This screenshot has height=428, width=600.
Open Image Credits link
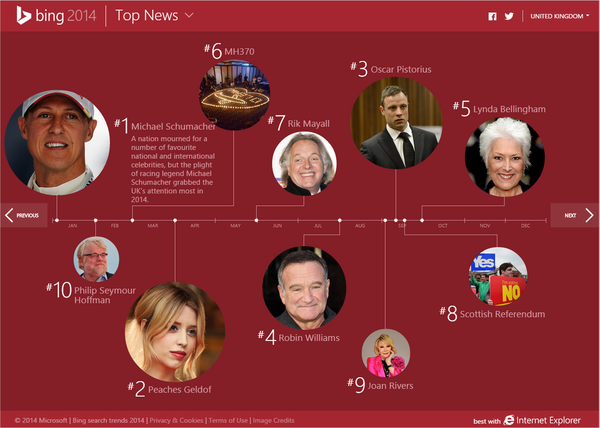tap(274, 420)
